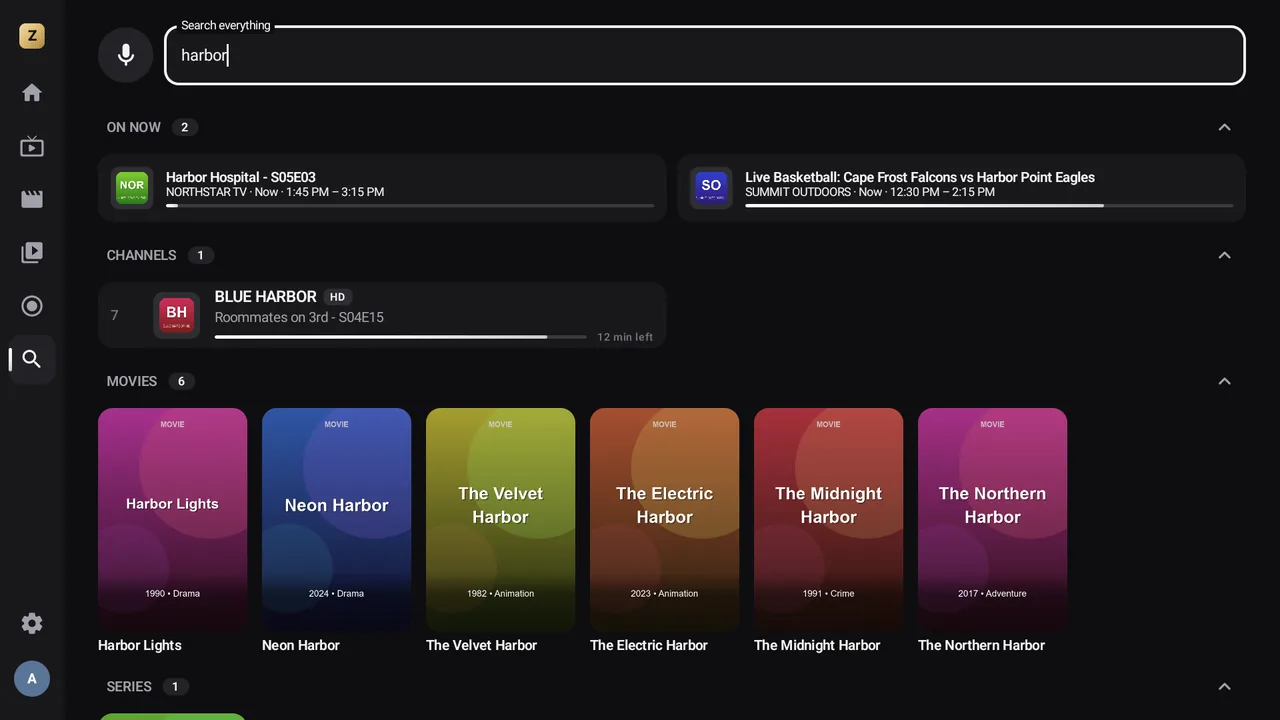Open The Midnight Harbor movie poster
Viewport: 1280px width, 720px height.
point(828,519)
